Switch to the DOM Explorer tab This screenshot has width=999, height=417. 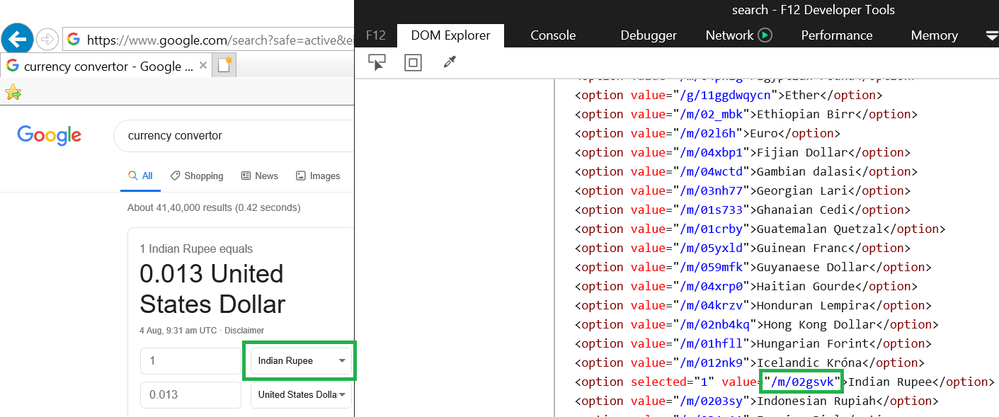(450, 36)
